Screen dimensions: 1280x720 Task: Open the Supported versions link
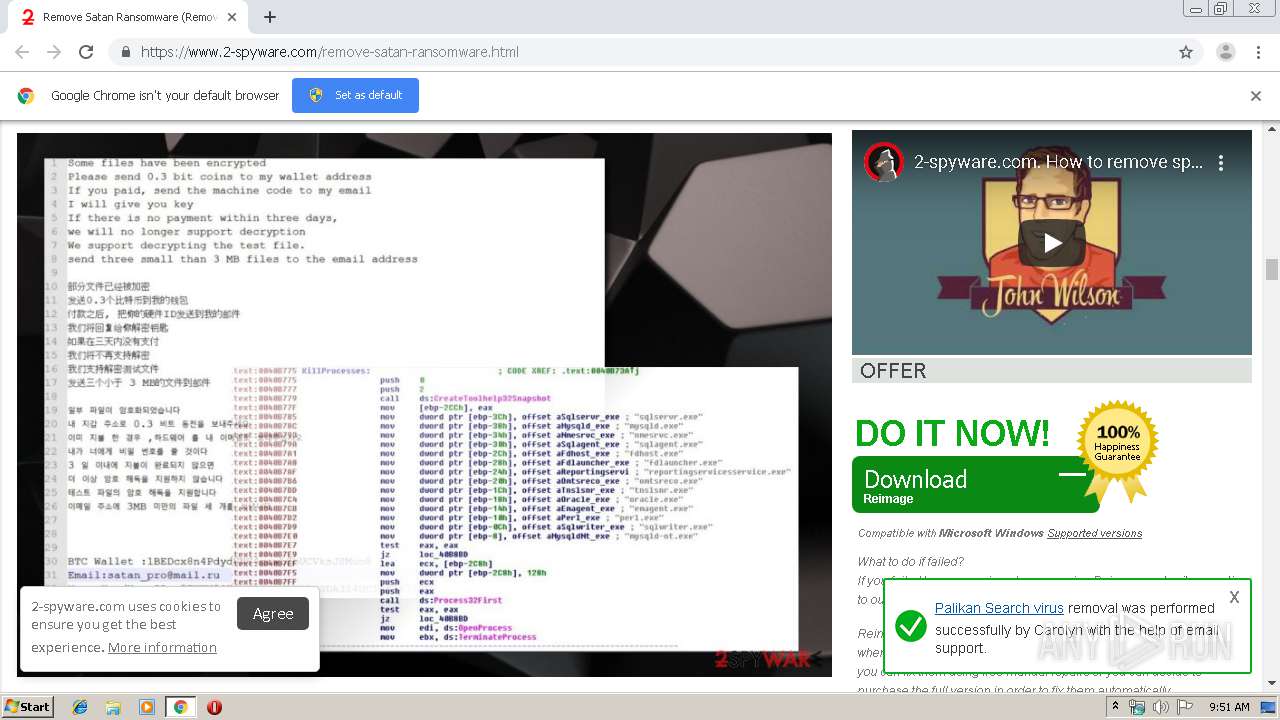click(x=1094, y=533)
